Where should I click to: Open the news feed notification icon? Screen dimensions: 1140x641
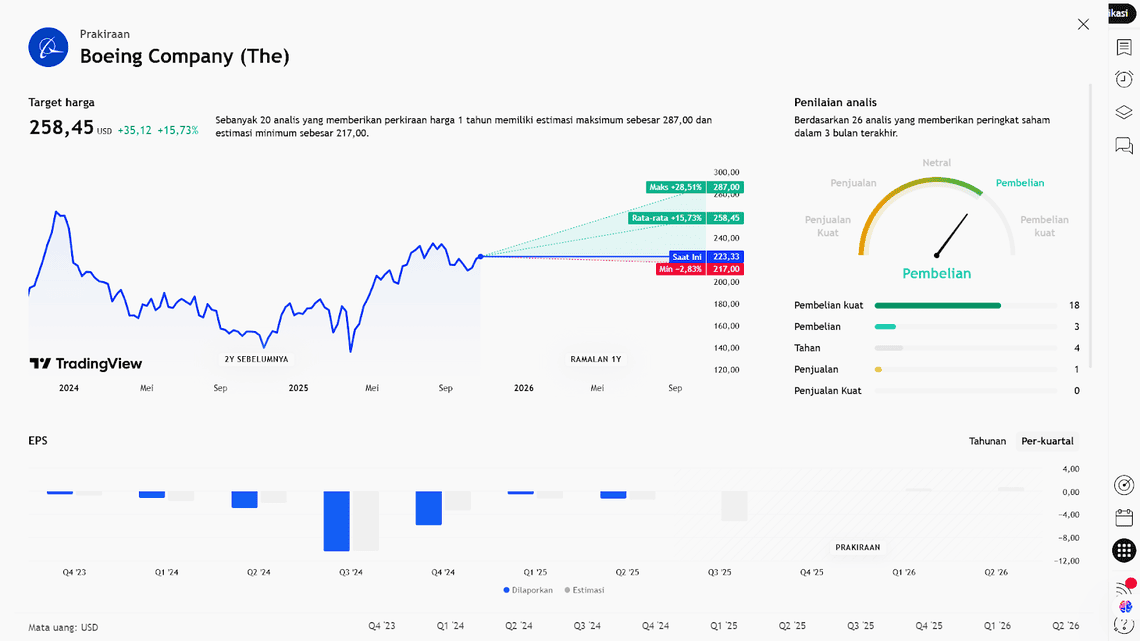1124,587
